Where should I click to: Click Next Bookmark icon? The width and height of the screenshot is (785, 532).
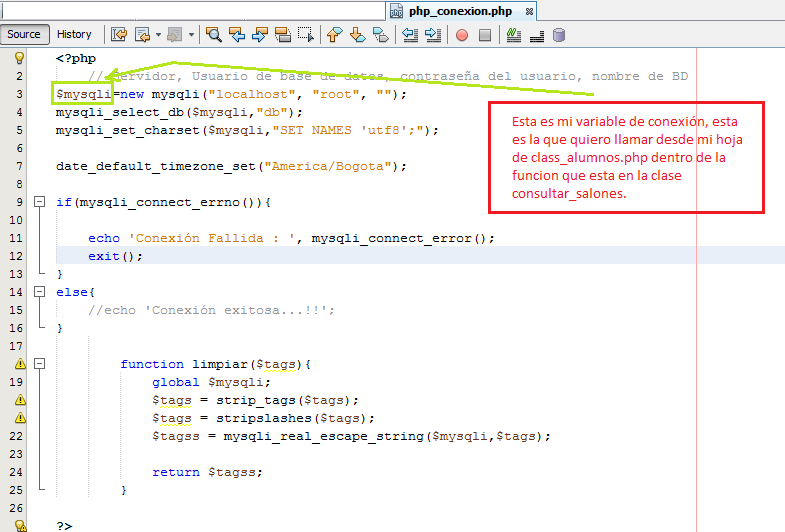point(357,35)
